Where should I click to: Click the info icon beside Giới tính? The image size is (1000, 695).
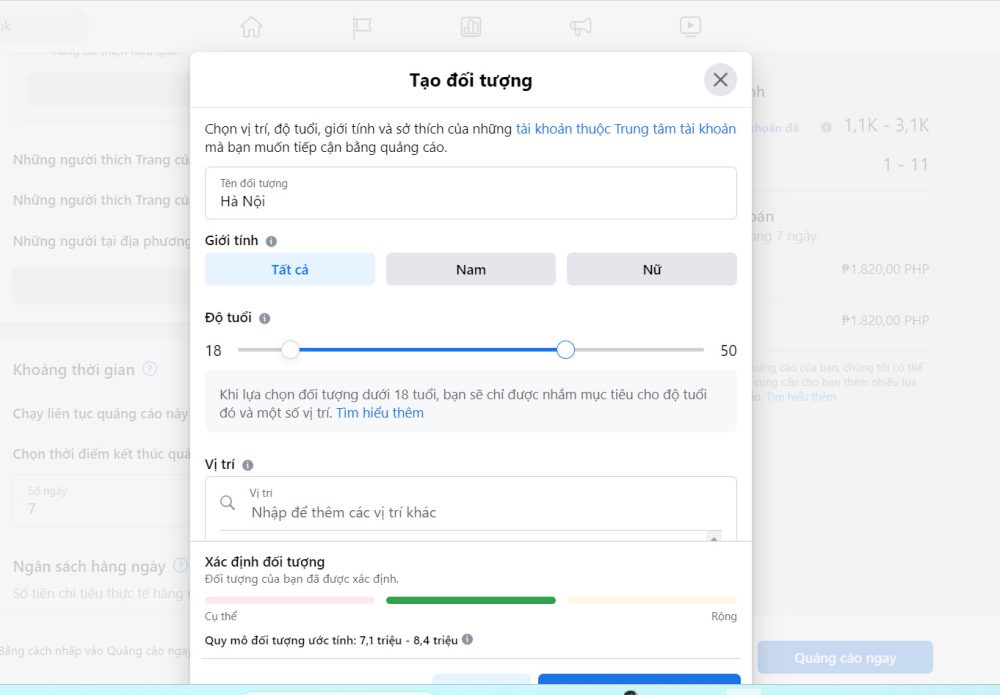click(271, 241)
